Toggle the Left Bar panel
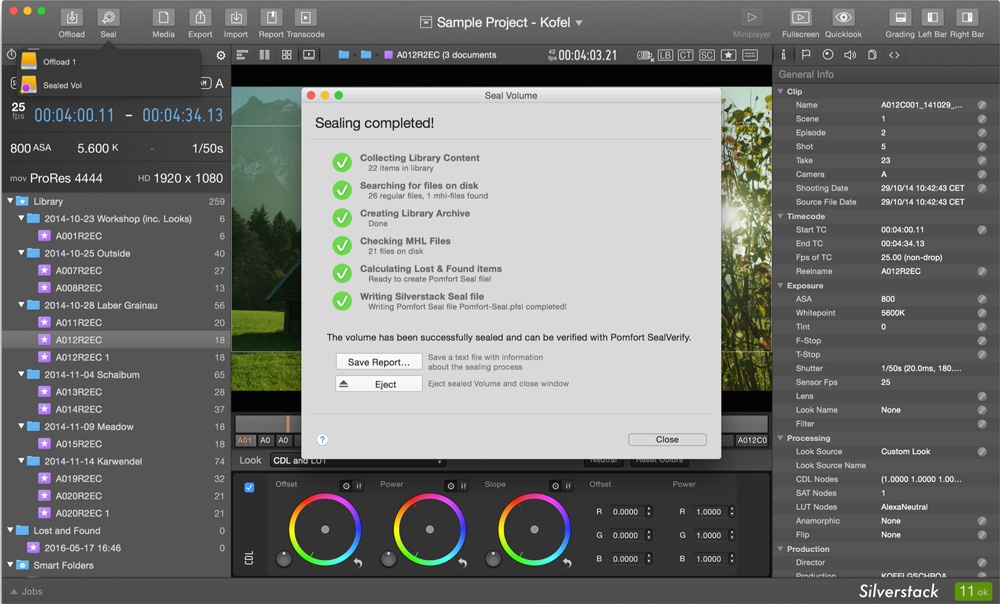The image size is (1000, 604). pyautogui.click(x=932, y=23)
